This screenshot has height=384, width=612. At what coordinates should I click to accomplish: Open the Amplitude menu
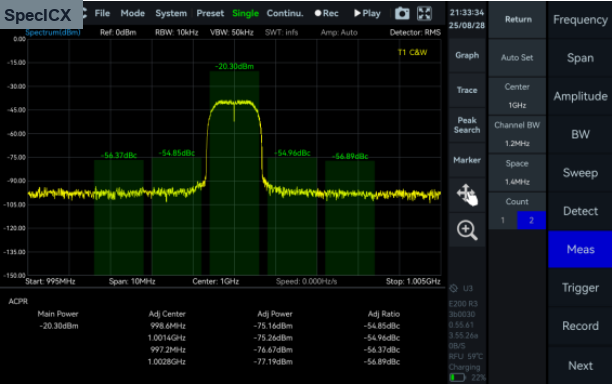[x=580, y=96]
